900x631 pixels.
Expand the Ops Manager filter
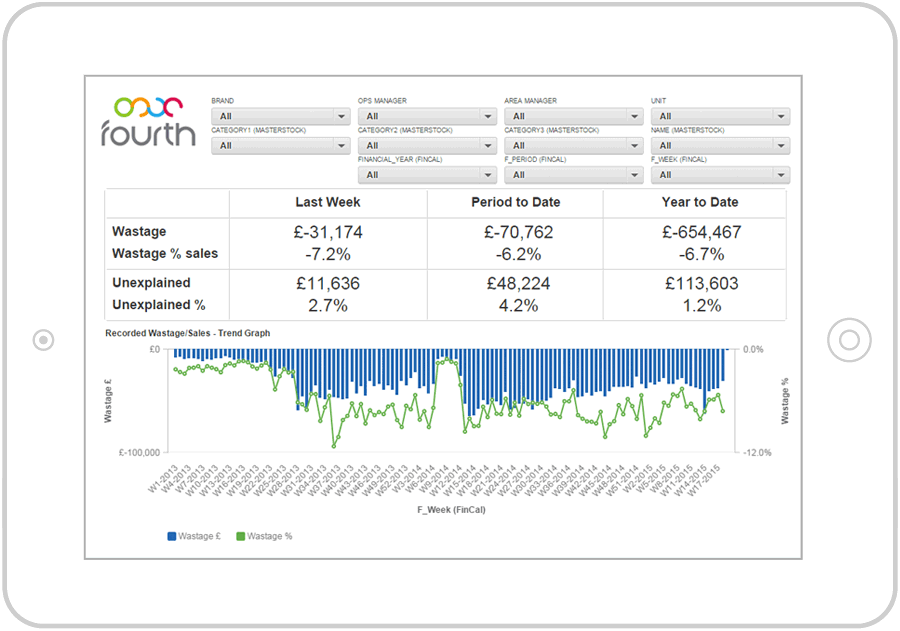427,117
